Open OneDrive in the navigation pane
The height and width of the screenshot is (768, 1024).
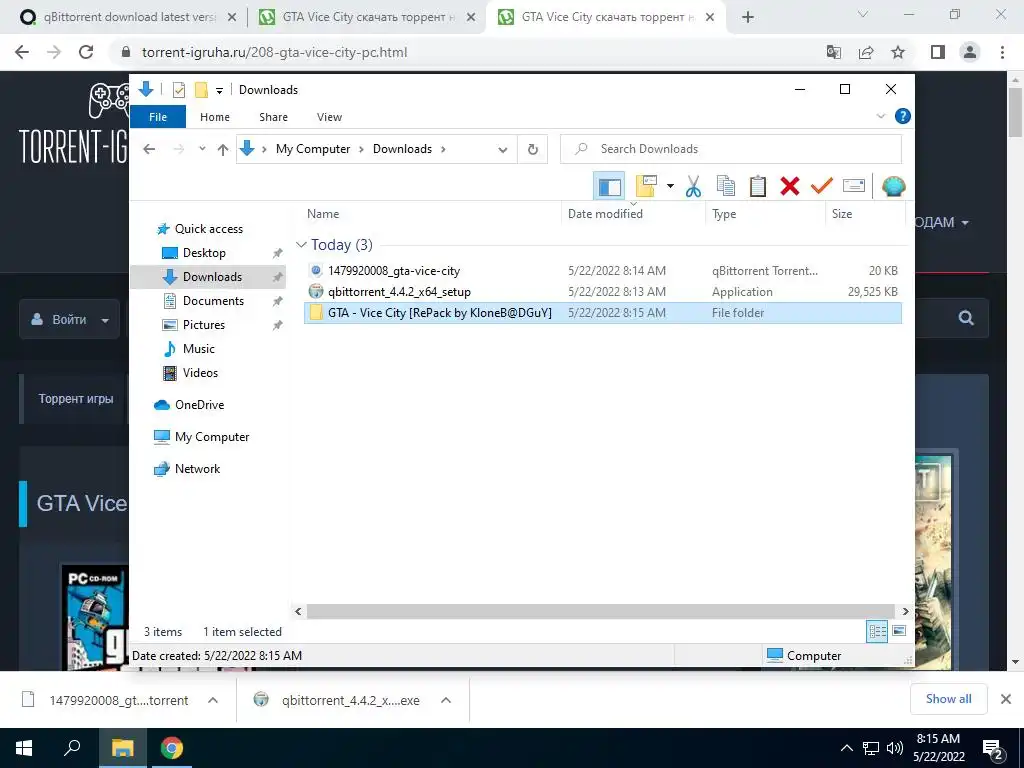(199, 405)
